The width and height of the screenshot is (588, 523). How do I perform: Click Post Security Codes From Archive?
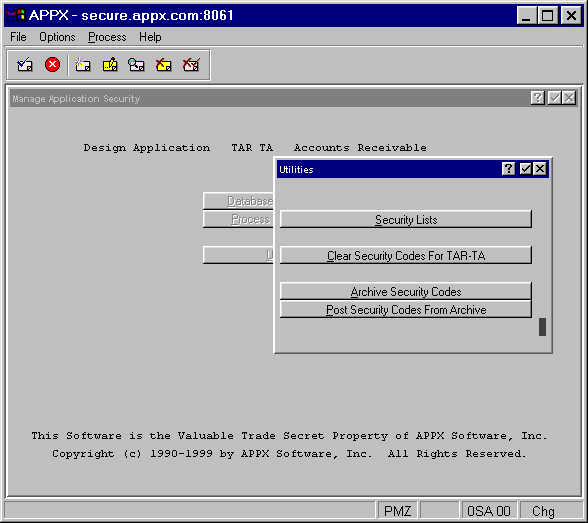(406, 309)
